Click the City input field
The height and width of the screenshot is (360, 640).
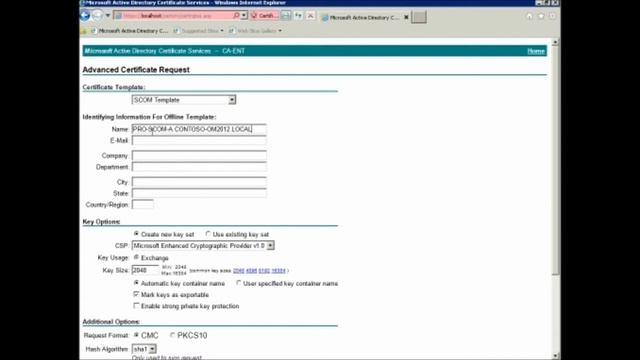pos(199,182)
